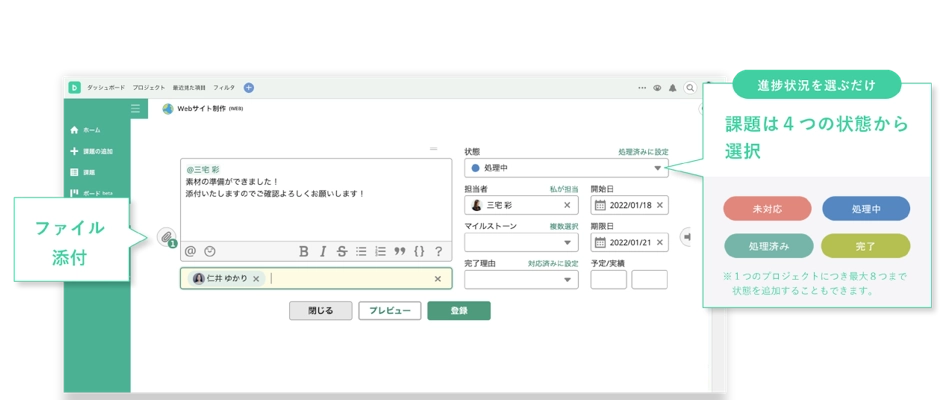
Task: Click the プレビュー button
Action: coord(390,311)
